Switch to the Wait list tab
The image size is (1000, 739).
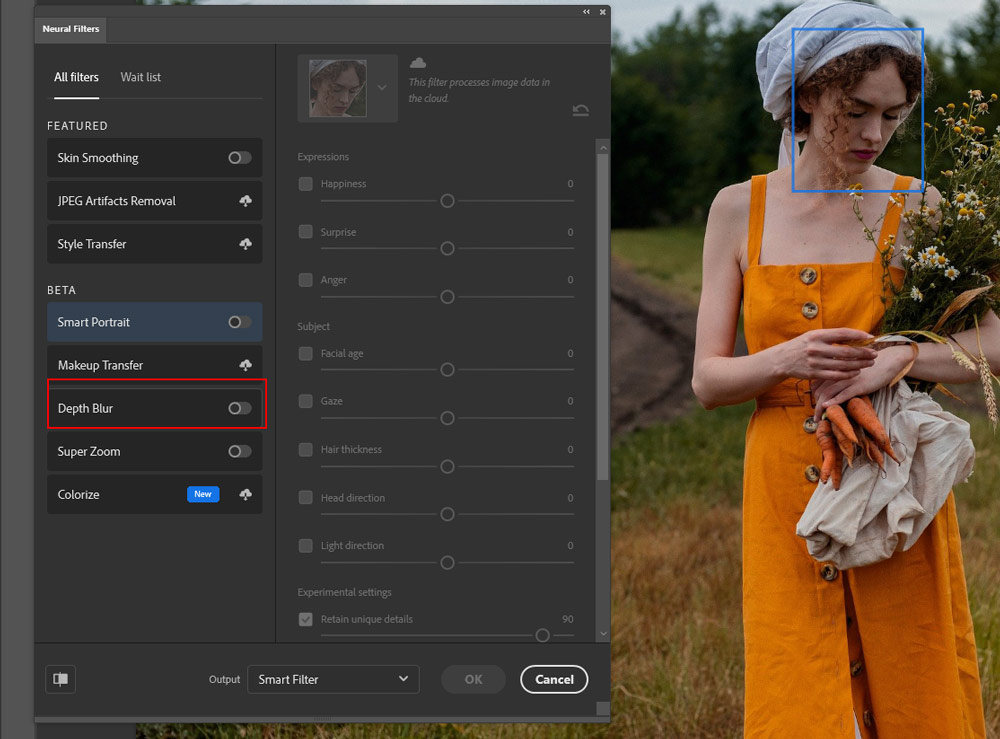coord(139,77)
